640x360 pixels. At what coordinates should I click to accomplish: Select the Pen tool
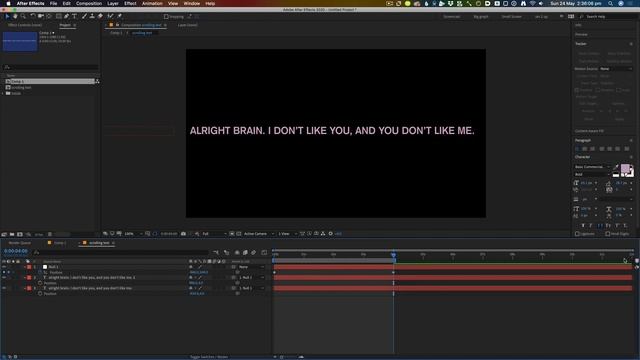coord(67,16)
